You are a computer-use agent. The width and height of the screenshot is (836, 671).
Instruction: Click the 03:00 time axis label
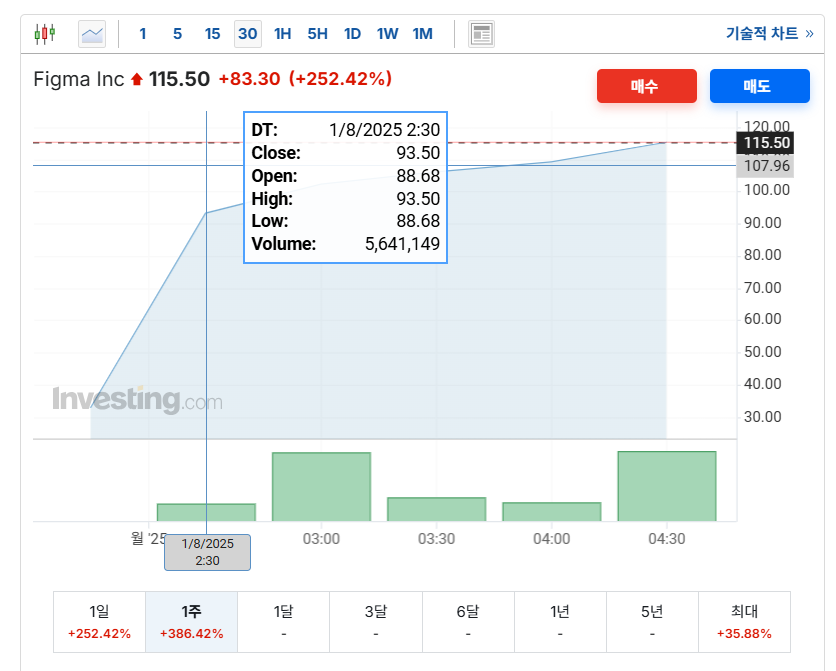tap(321, 539)
